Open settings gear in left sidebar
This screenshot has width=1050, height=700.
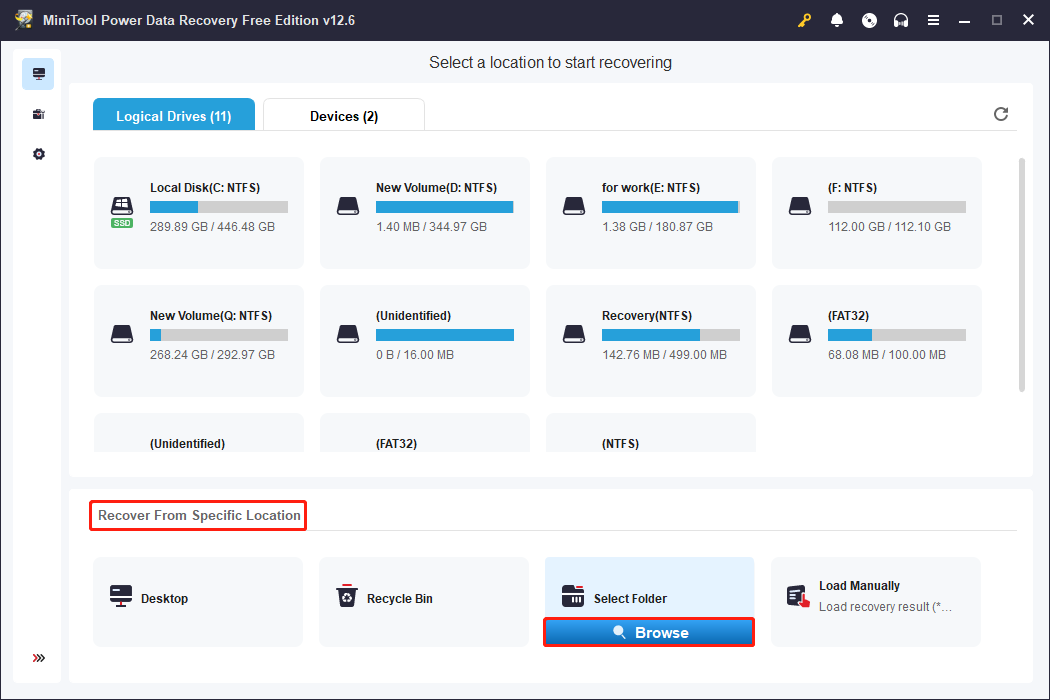coord(38,154)
